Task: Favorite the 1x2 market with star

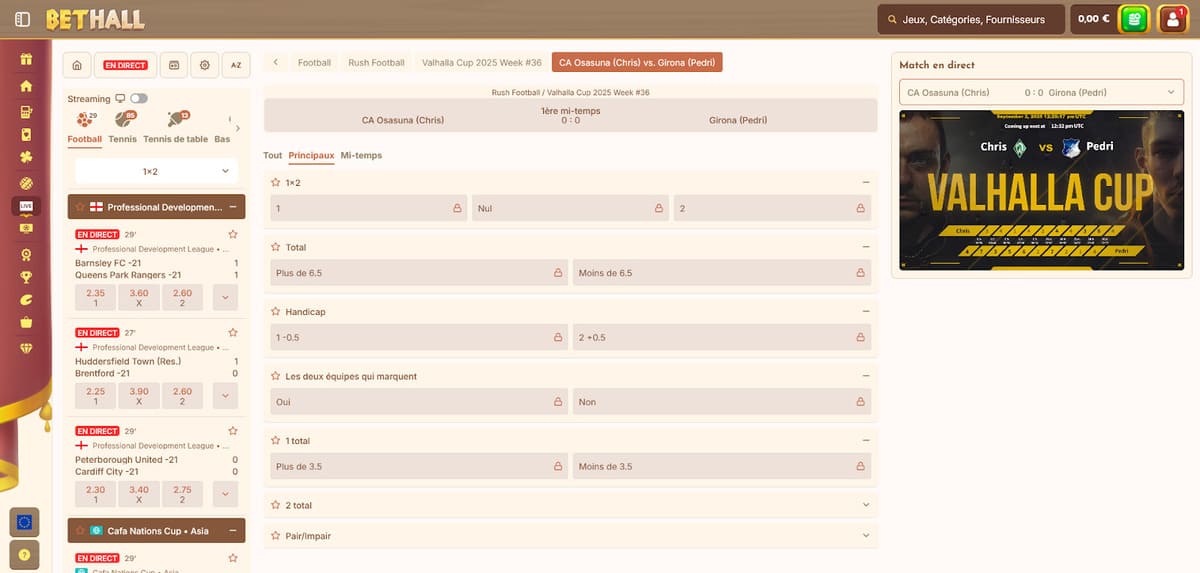Action: [x=276, y=183]
